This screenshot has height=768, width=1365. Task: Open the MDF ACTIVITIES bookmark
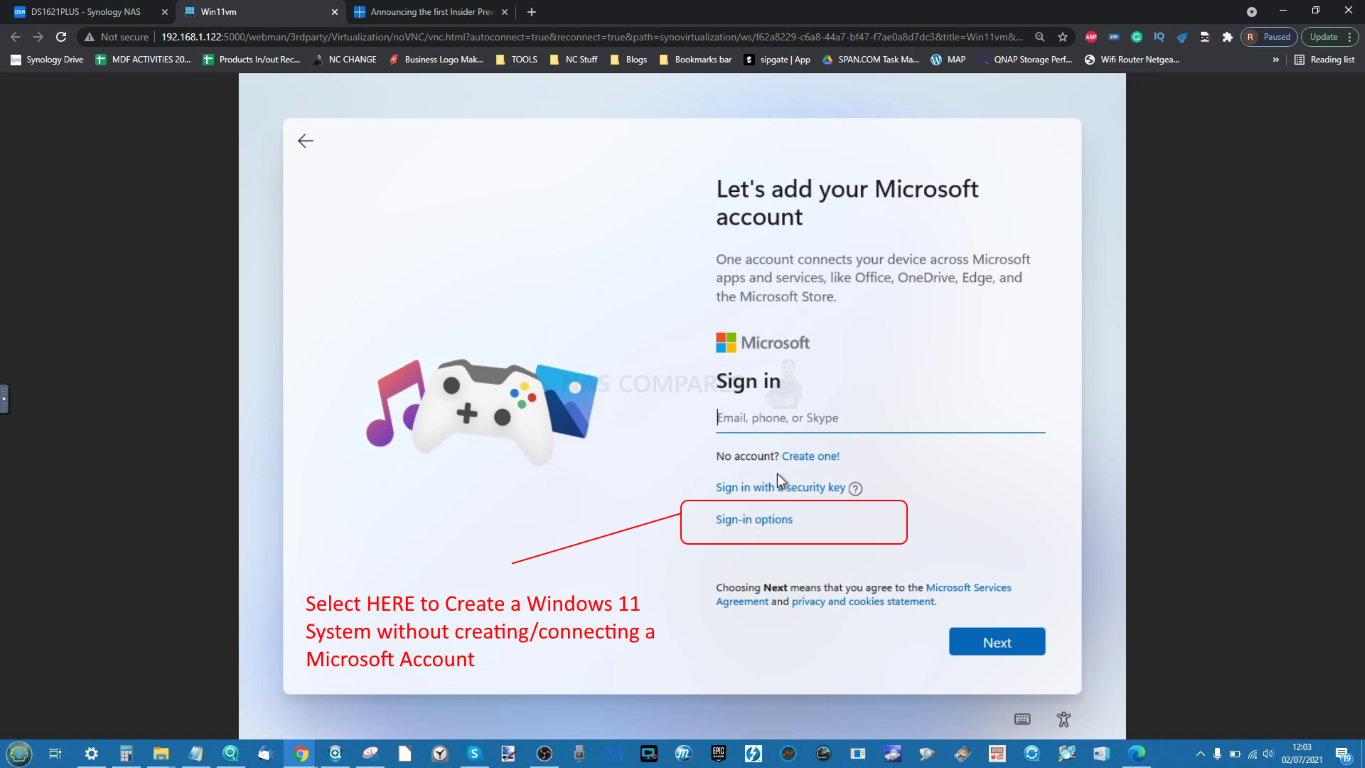(x=143, y=60)
